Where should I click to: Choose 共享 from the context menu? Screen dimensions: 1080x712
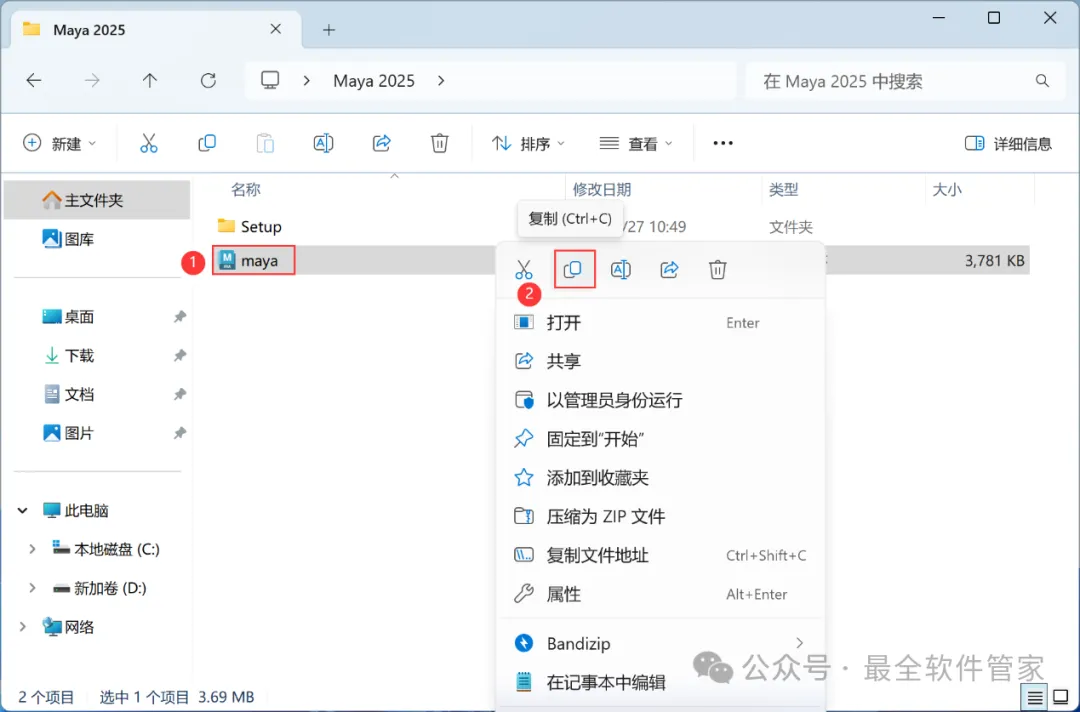[660, 361]
